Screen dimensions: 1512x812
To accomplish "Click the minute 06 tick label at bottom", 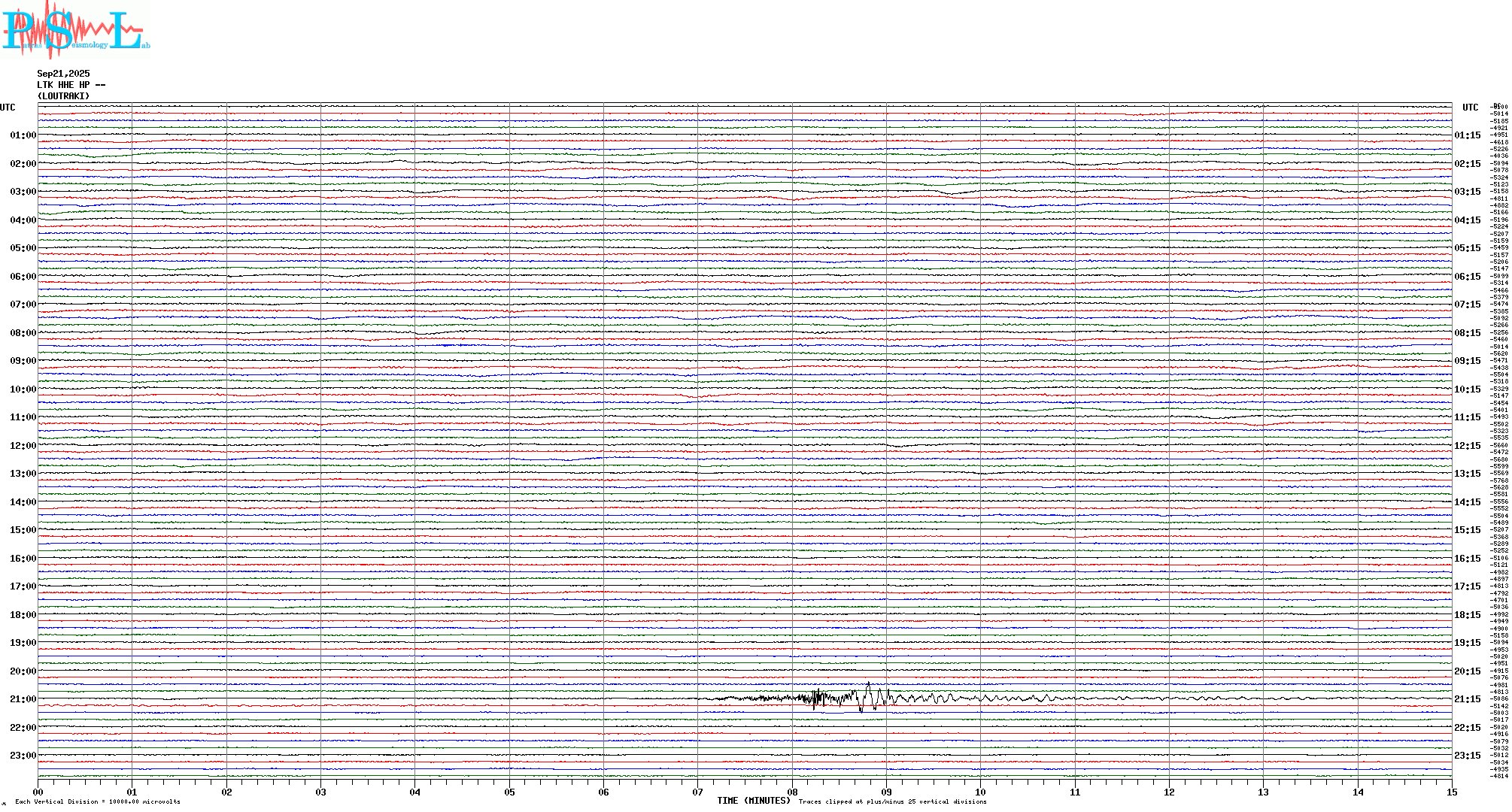I will [x=603, y=792].
